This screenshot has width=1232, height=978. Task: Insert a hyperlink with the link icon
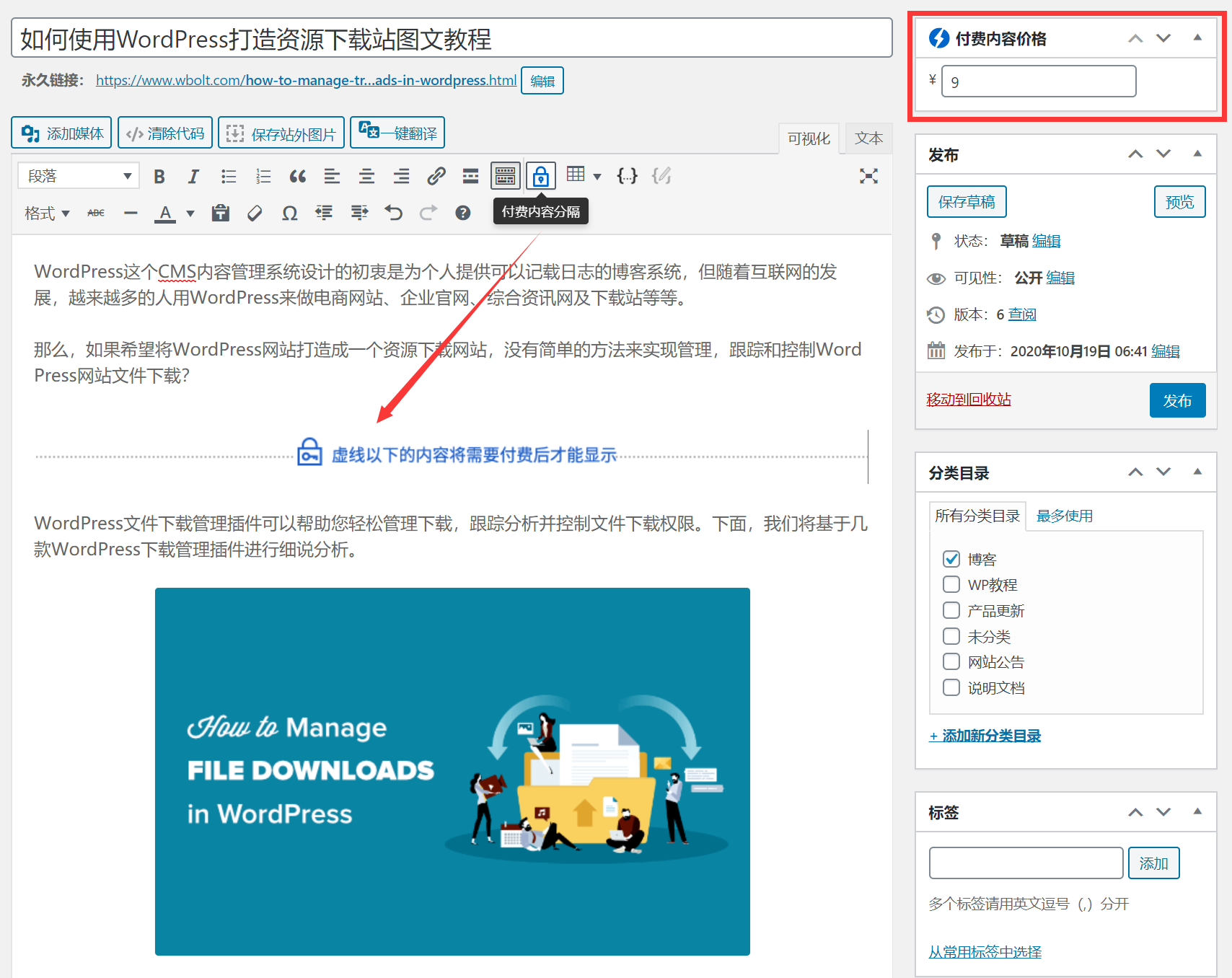click(x=436, y=175)
